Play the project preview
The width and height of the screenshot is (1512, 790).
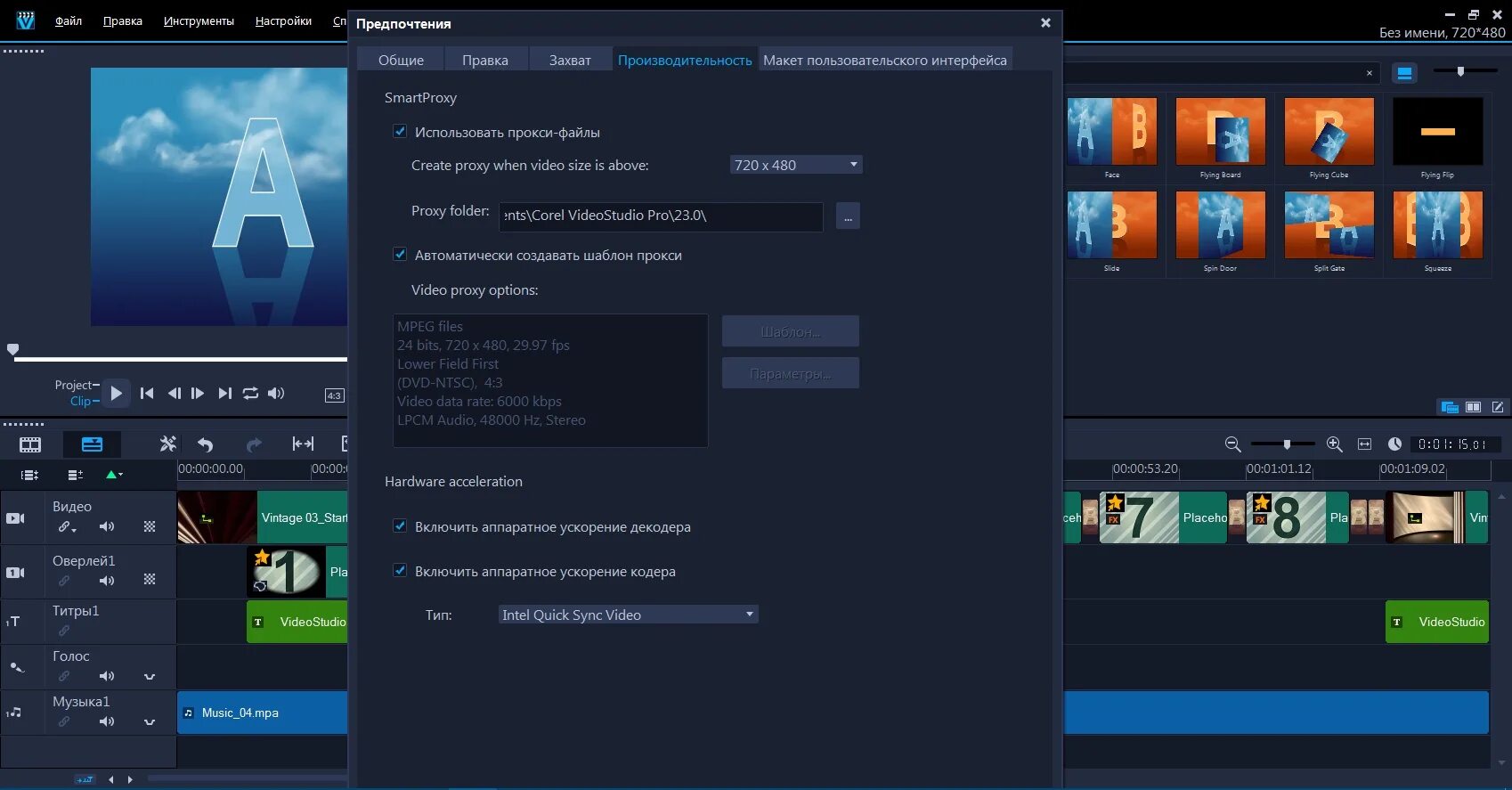click(117, 393)
